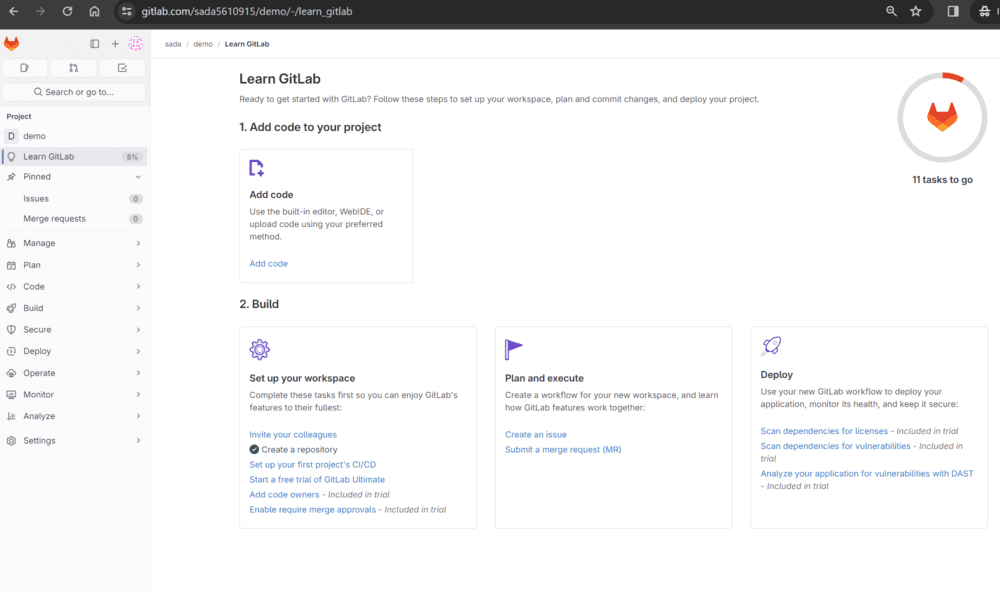Click the Learn GitLab breadcrumb text
The width and height of the screenshot is (1000, 591).
247,44
